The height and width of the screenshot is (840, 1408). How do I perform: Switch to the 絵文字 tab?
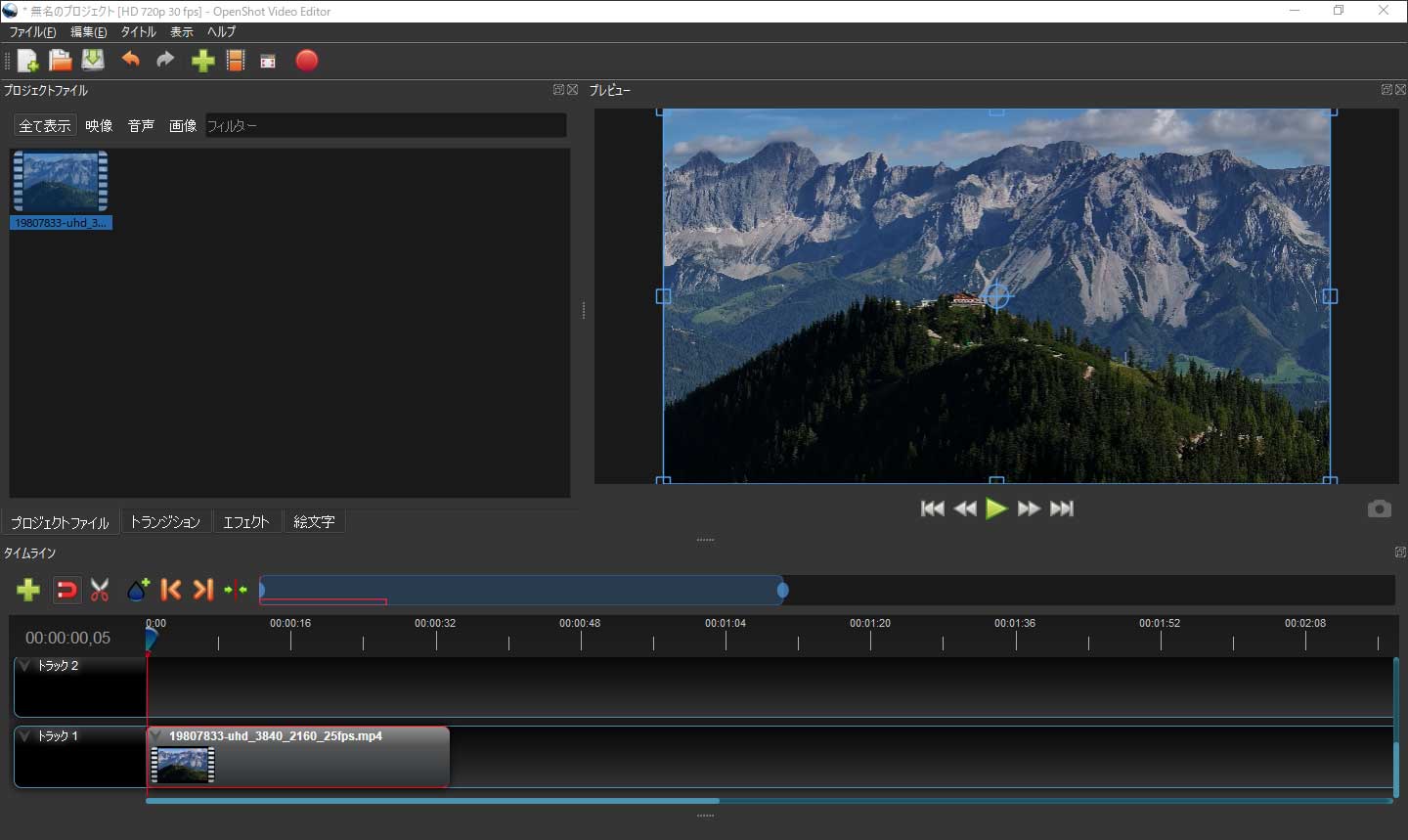[x=314, y=522]
